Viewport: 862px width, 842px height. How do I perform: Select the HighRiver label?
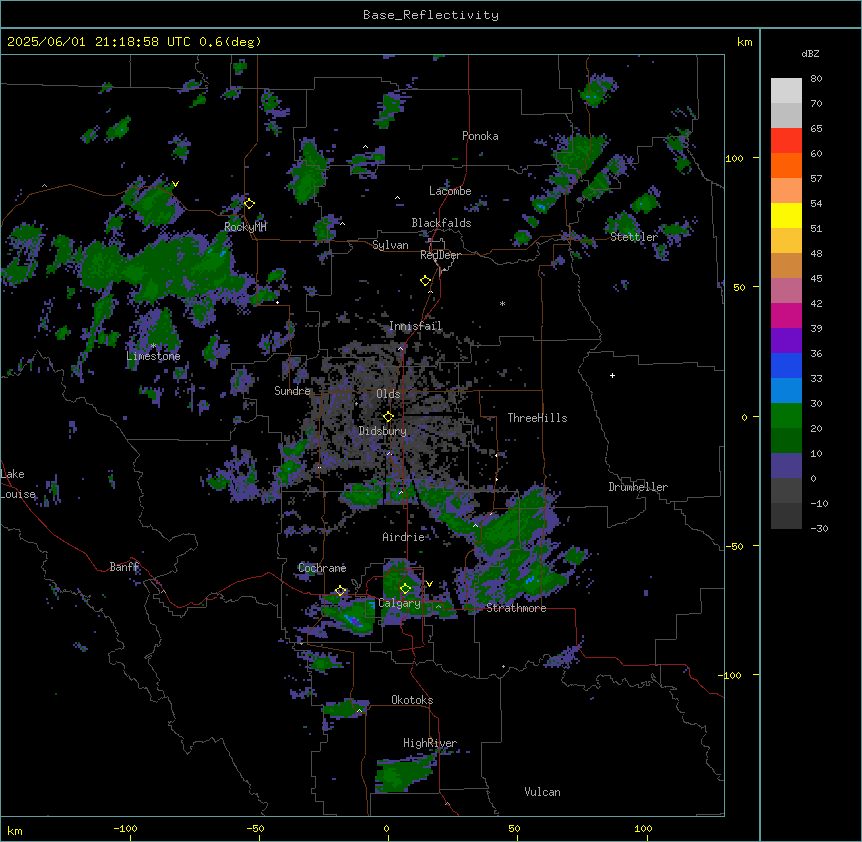(430, 743)
